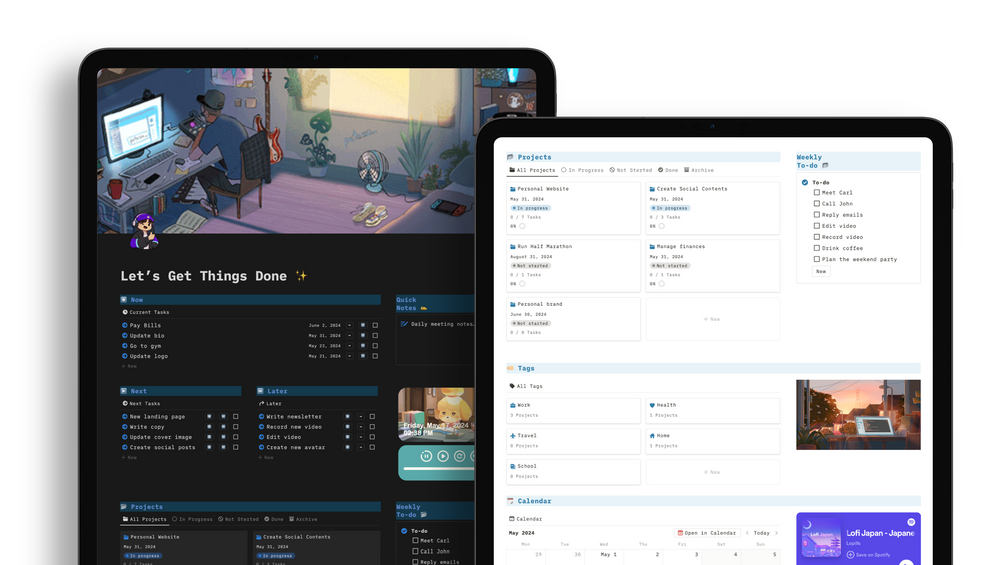The height and width of the screenshot is (565, 1005).
Task: Click the folder icon on Manage finances card
Action: tap(652, 247)
